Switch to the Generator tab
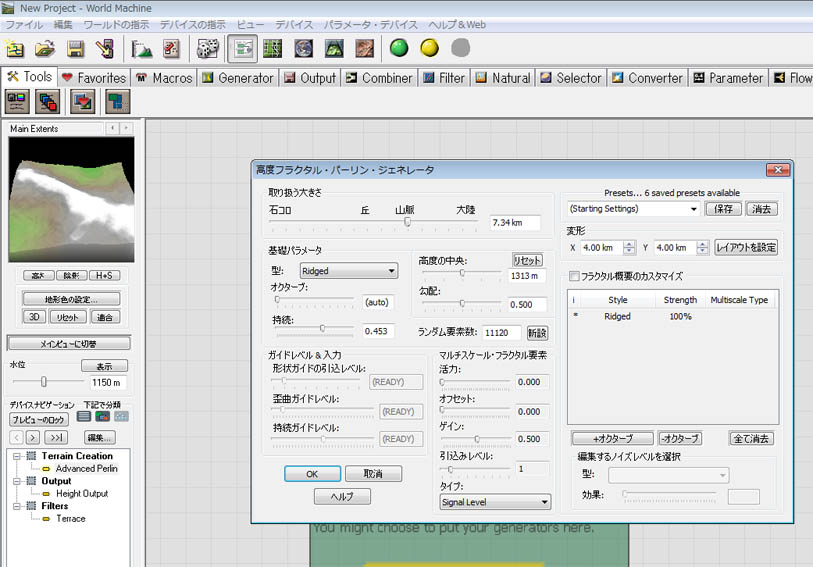This screenshot has width=813, height=567. pos(238,78)
